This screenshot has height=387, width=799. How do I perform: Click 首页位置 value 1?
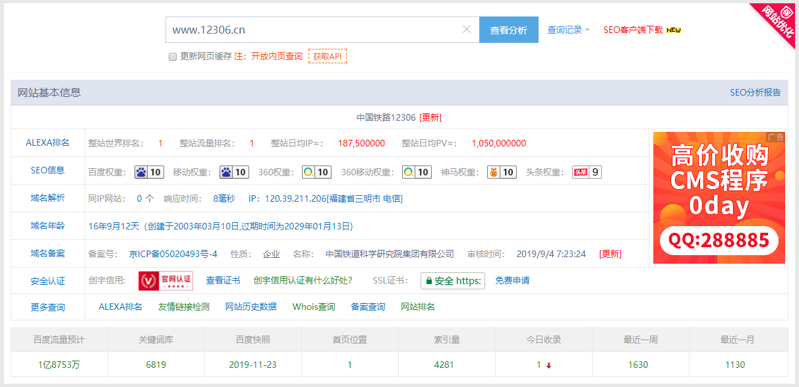click(x=350, y=365)
